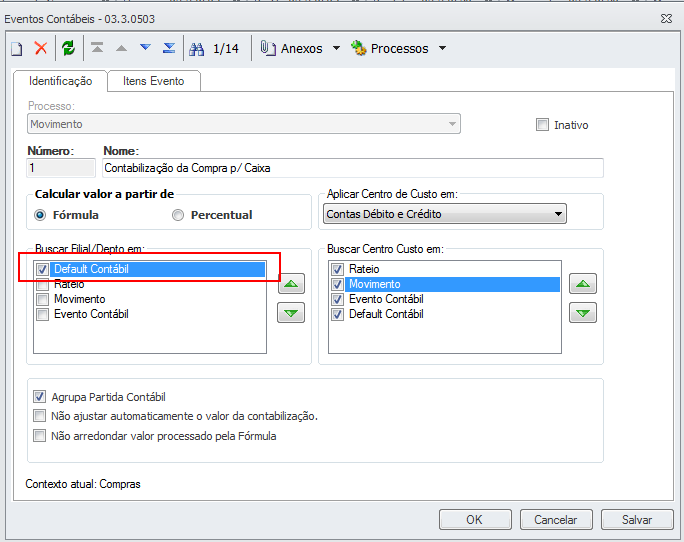The height and width of the screenshot is (542, 684).
Task: Switch to the Itens Evento tab
Action: (x=154, y=81)
